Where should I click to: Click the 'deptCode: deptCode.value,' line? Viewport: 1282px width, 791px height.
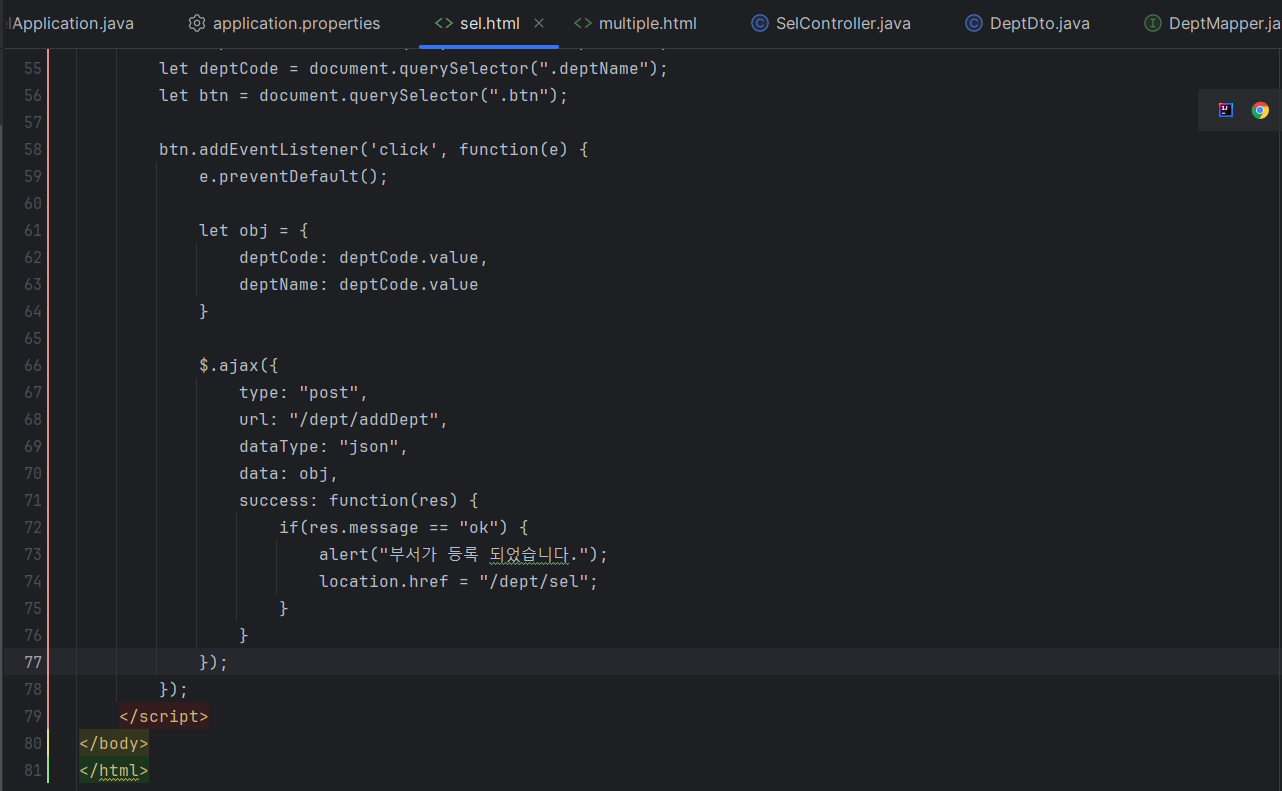pos(363,257)
